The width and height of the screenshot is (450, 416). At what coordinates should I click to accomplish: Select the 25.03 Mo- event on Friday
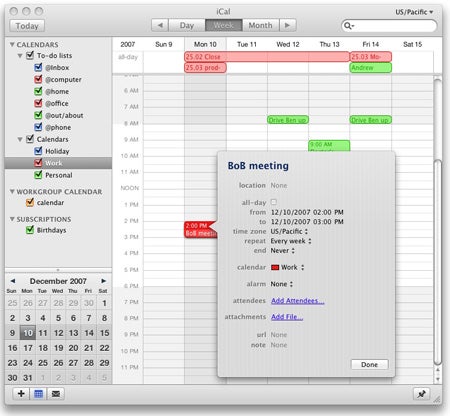click(x=371, y=57)
